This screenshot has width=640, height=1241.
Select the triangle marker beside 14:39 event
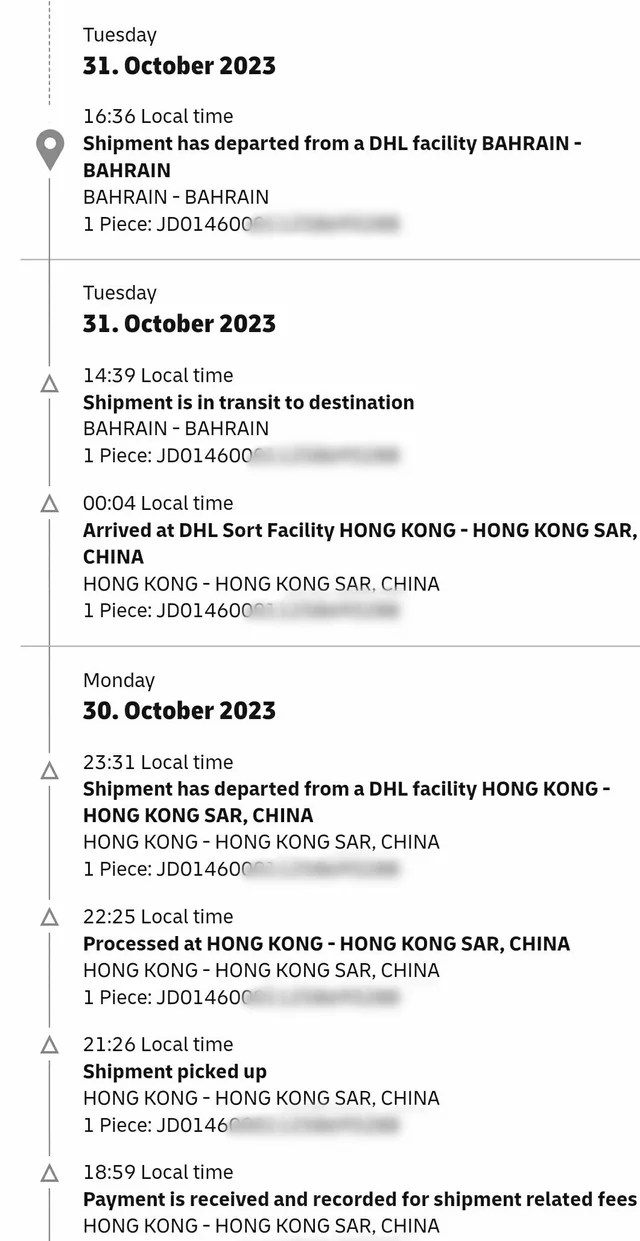pyautogui.click(x=49, y=383)
